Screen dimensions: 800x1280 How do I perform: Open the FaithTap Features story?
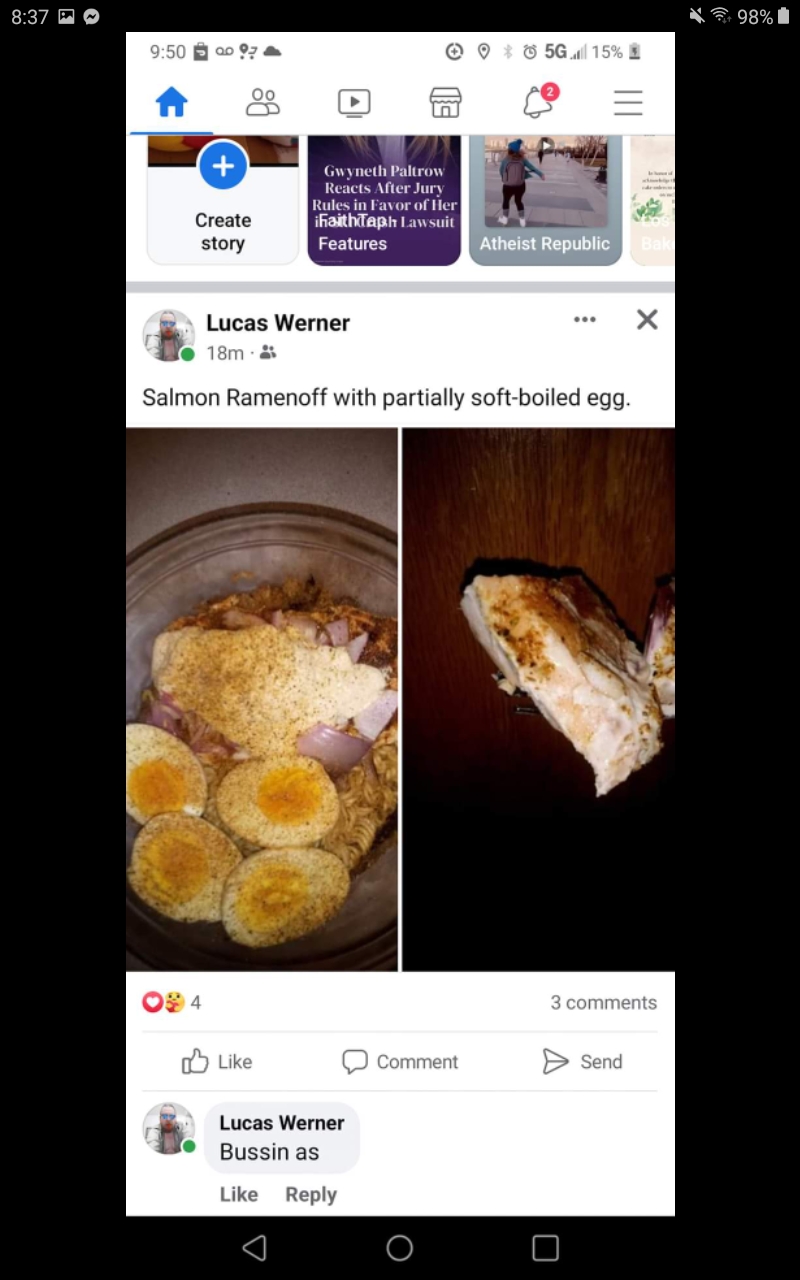click(384, 200)
